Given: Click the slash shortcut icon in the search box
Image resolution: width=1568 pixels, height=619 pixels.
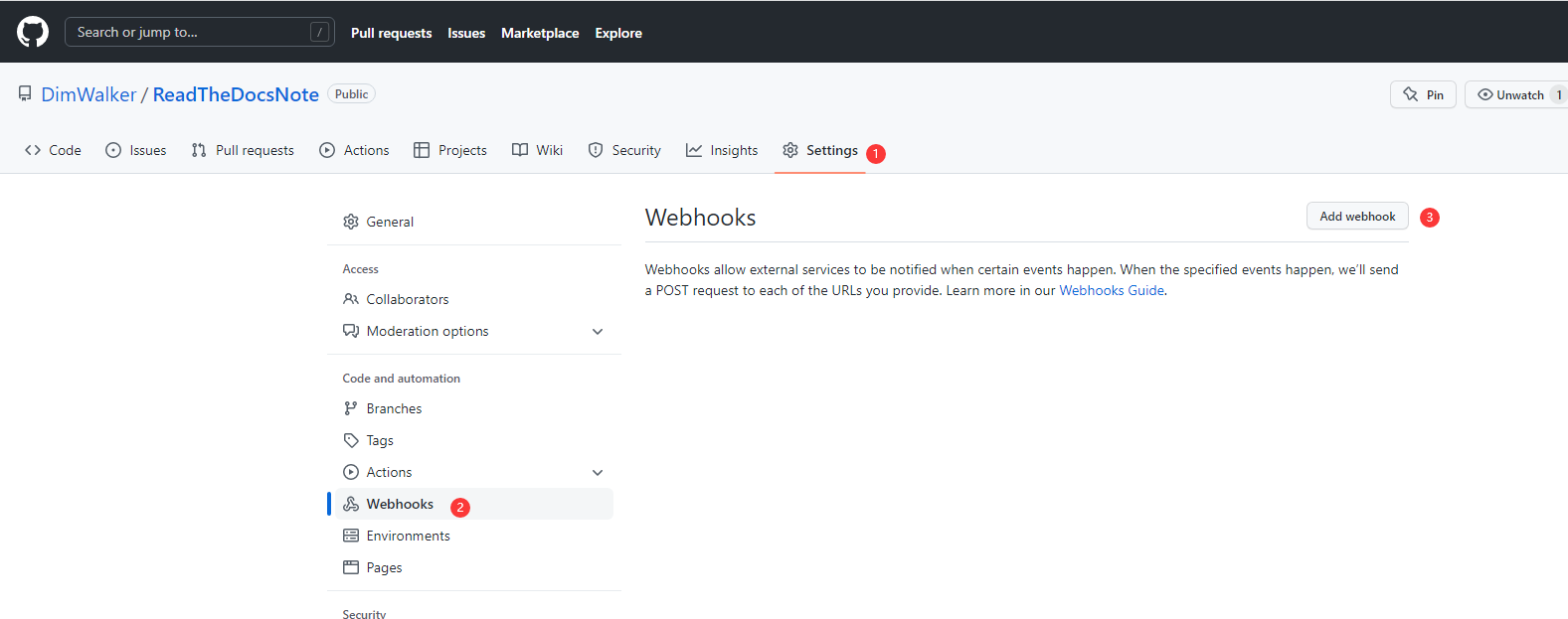Looking at the screenshot, I should point(320,32).
